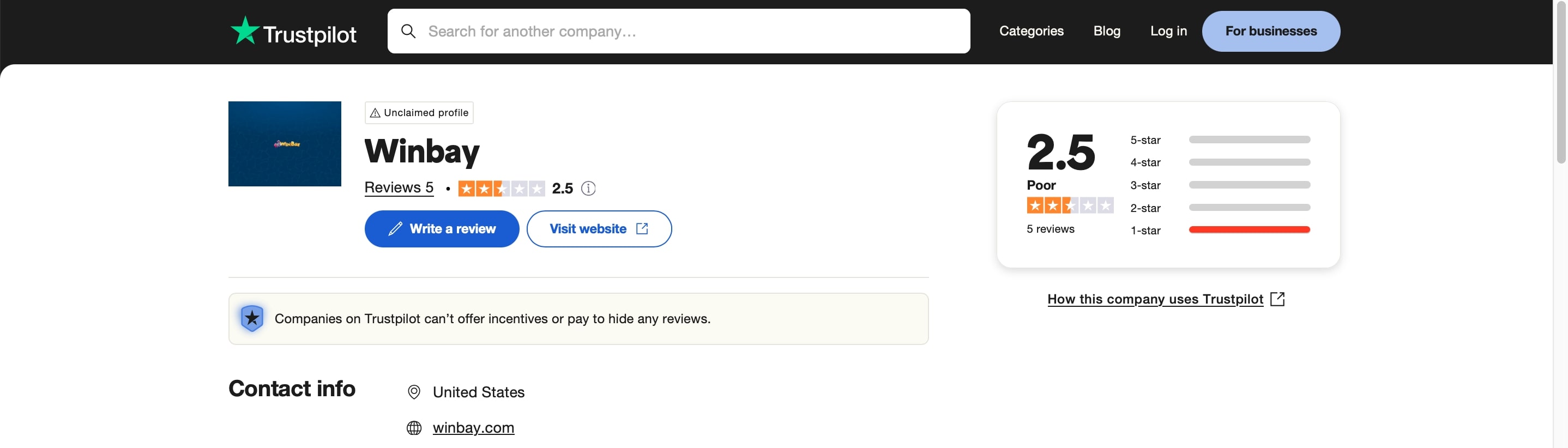Click the location pin icon beside United States
Image resolution: width=1568 pixels, height=448 pixels.
click(x=414, y=392)
